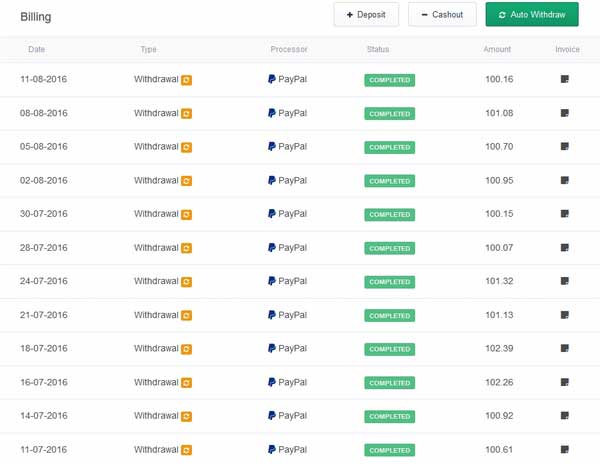Open invoice for the 05-08-2016 withdrawal

tap(564, 146)
